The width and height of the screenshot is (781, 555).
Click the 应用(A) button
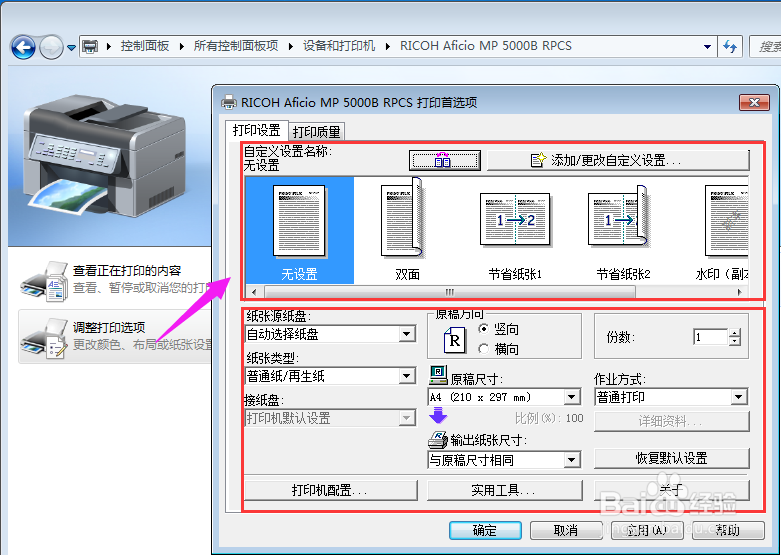647,531
